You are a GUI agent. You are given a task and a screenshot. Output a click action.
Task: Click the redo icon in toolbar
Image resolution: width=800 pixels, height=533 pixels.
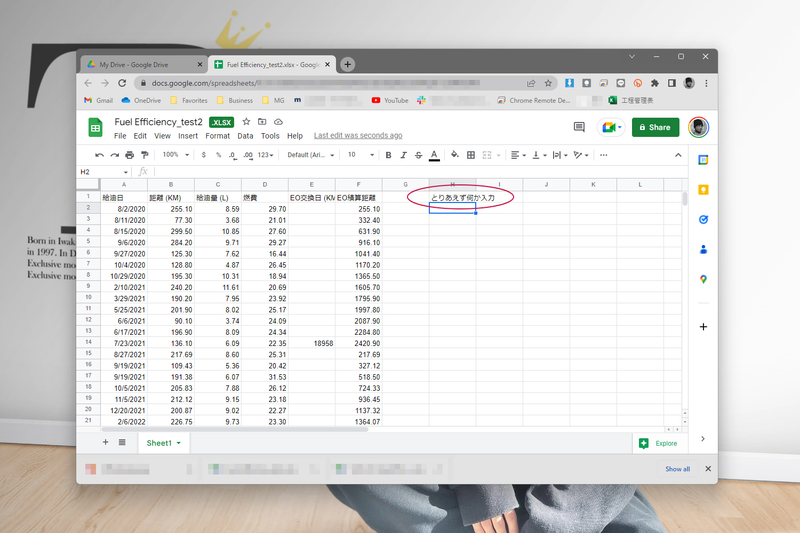click(x=115, y=155)
